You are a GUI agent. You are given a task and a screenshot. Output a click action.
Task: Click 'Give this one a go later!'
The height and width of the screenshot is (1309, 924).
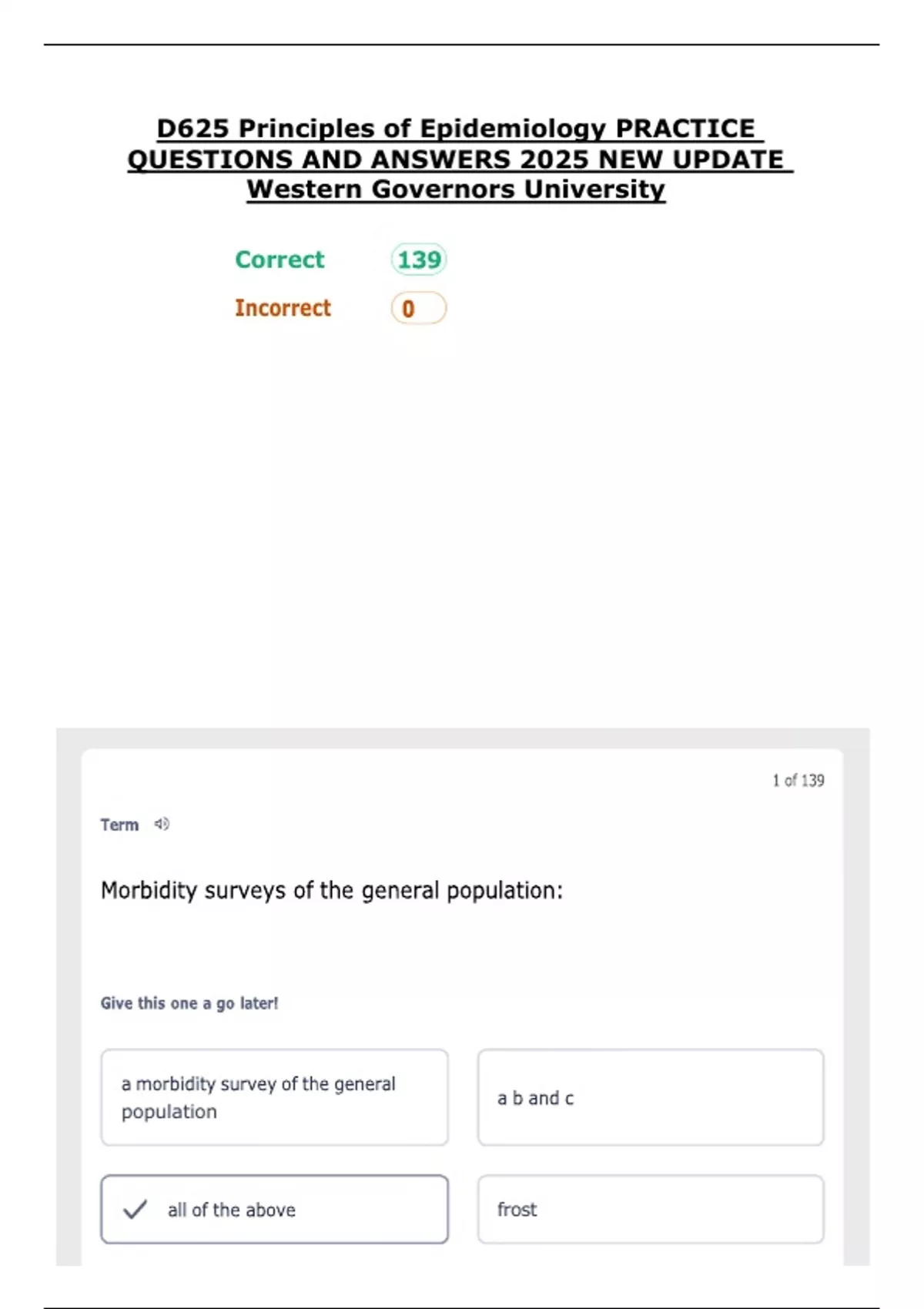click(189, 1003)
